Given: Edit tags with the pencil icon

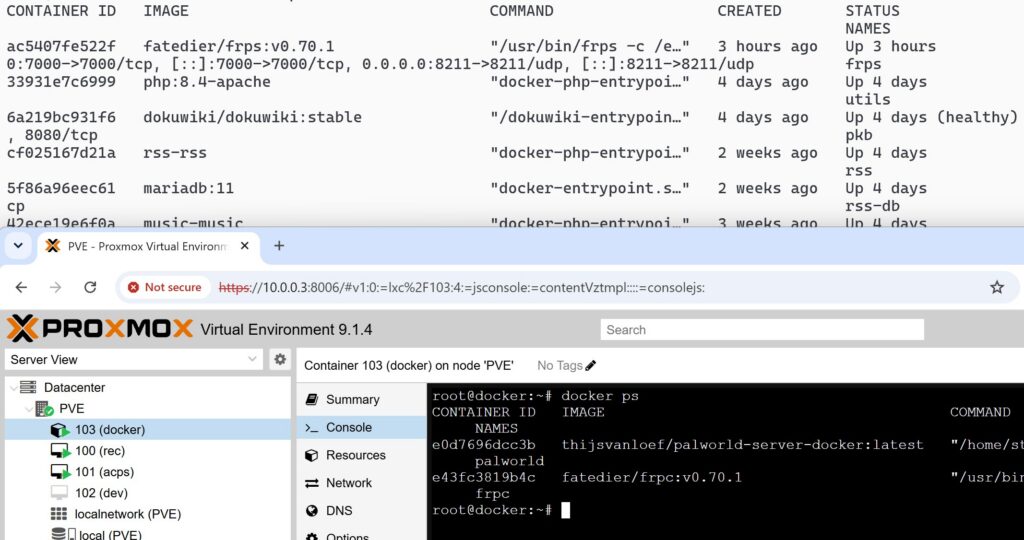Looking at the screenshot, I should (590, 366).
